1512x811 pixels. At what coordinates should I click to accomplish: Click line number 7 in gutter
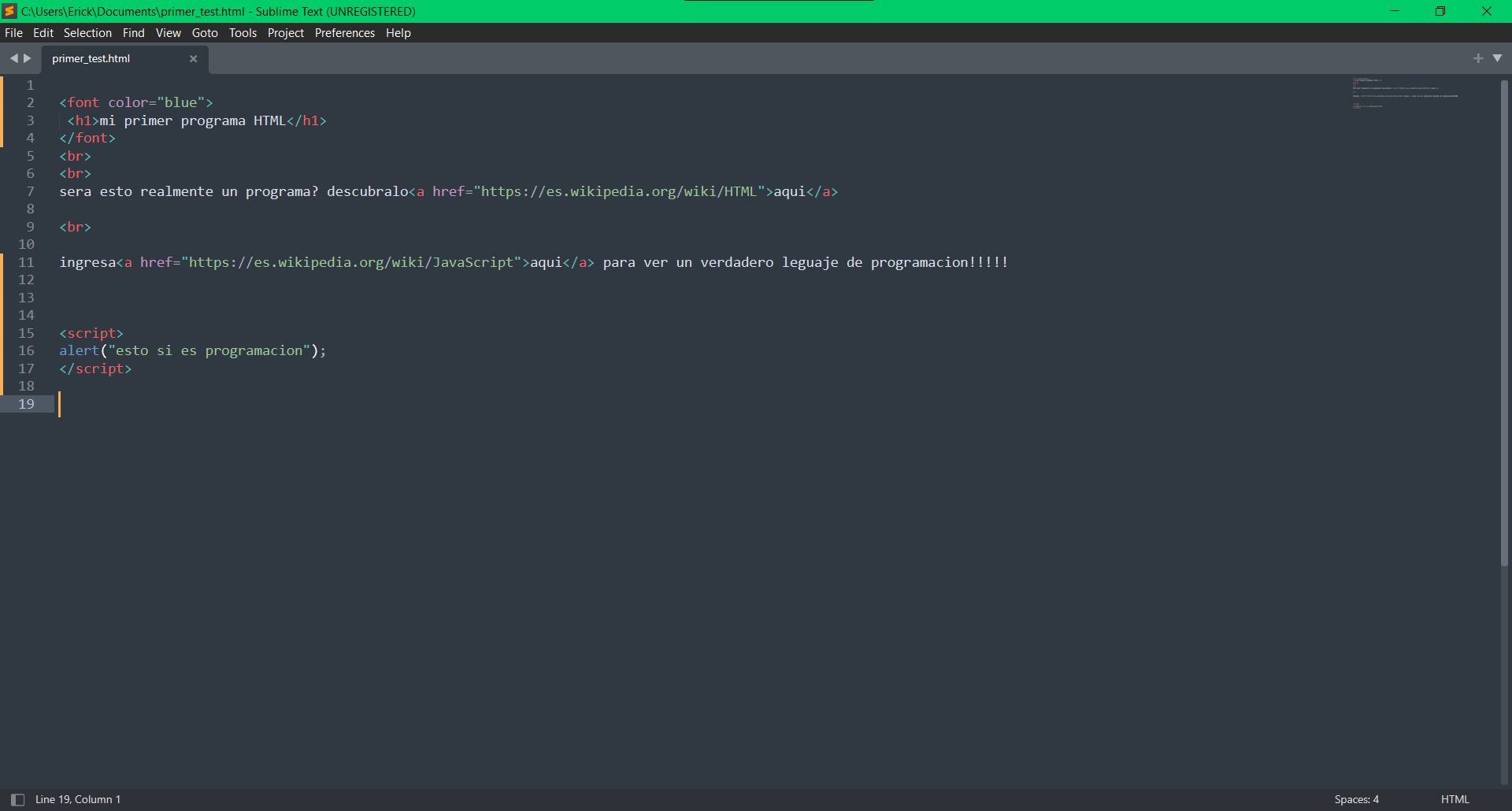pyautogui.click(x=31, y=191)
